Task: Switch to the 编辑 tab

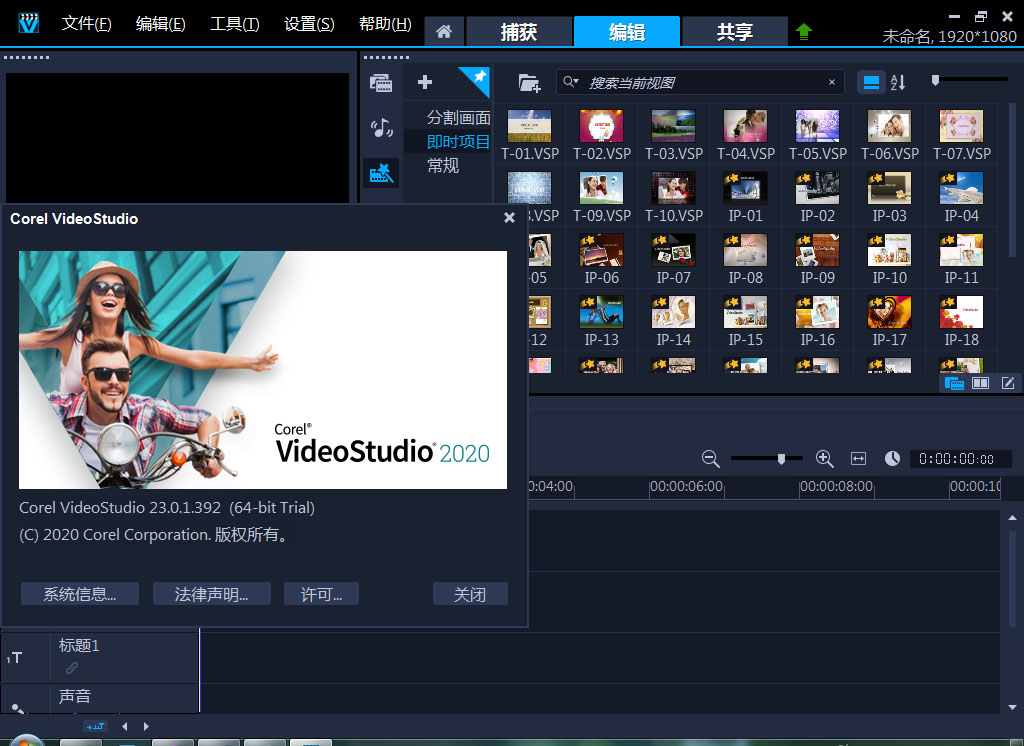Action: click(x=627, y=31)
